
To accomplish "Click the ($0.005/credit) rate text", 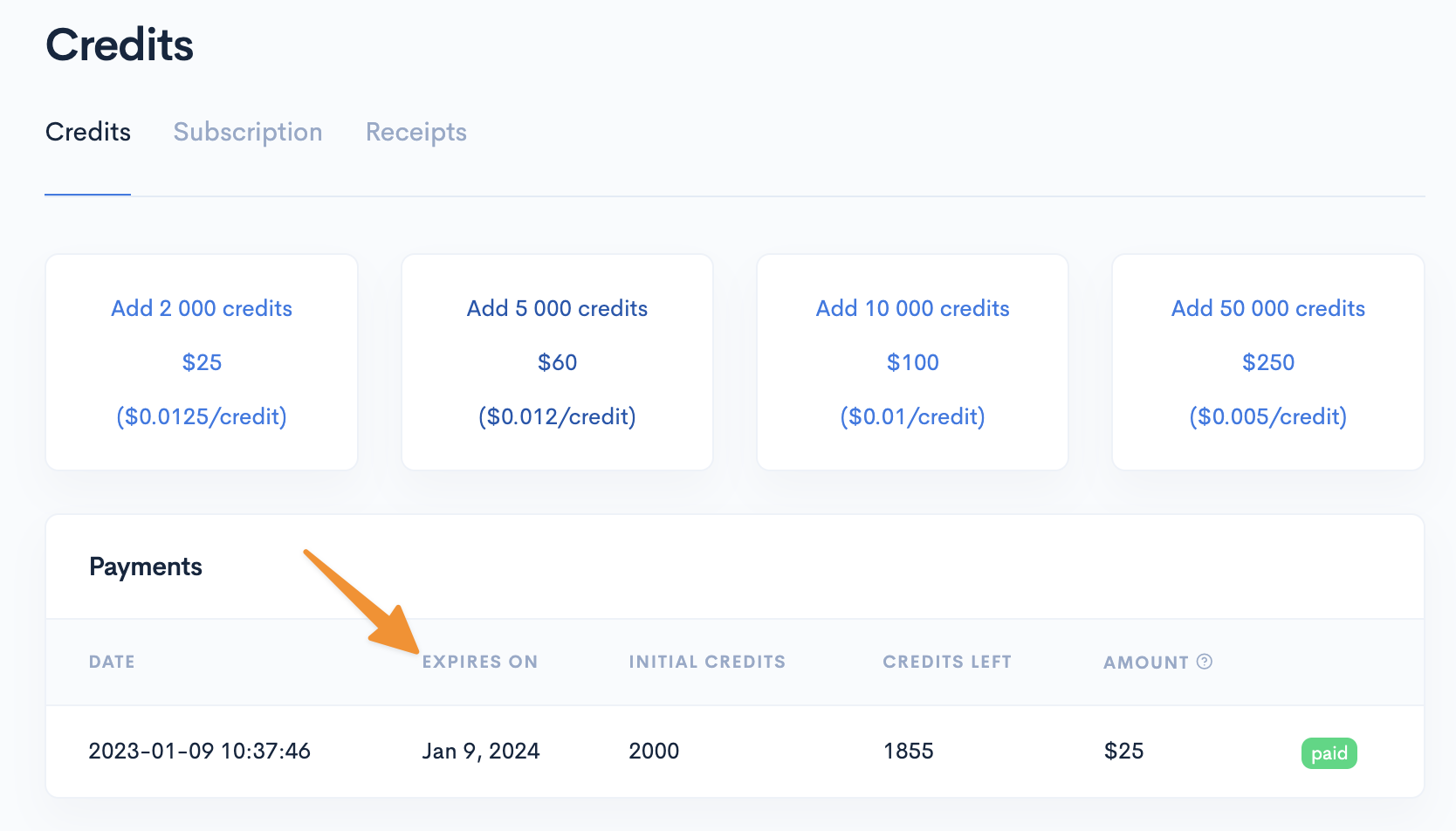I will [x=1267, y=416].
